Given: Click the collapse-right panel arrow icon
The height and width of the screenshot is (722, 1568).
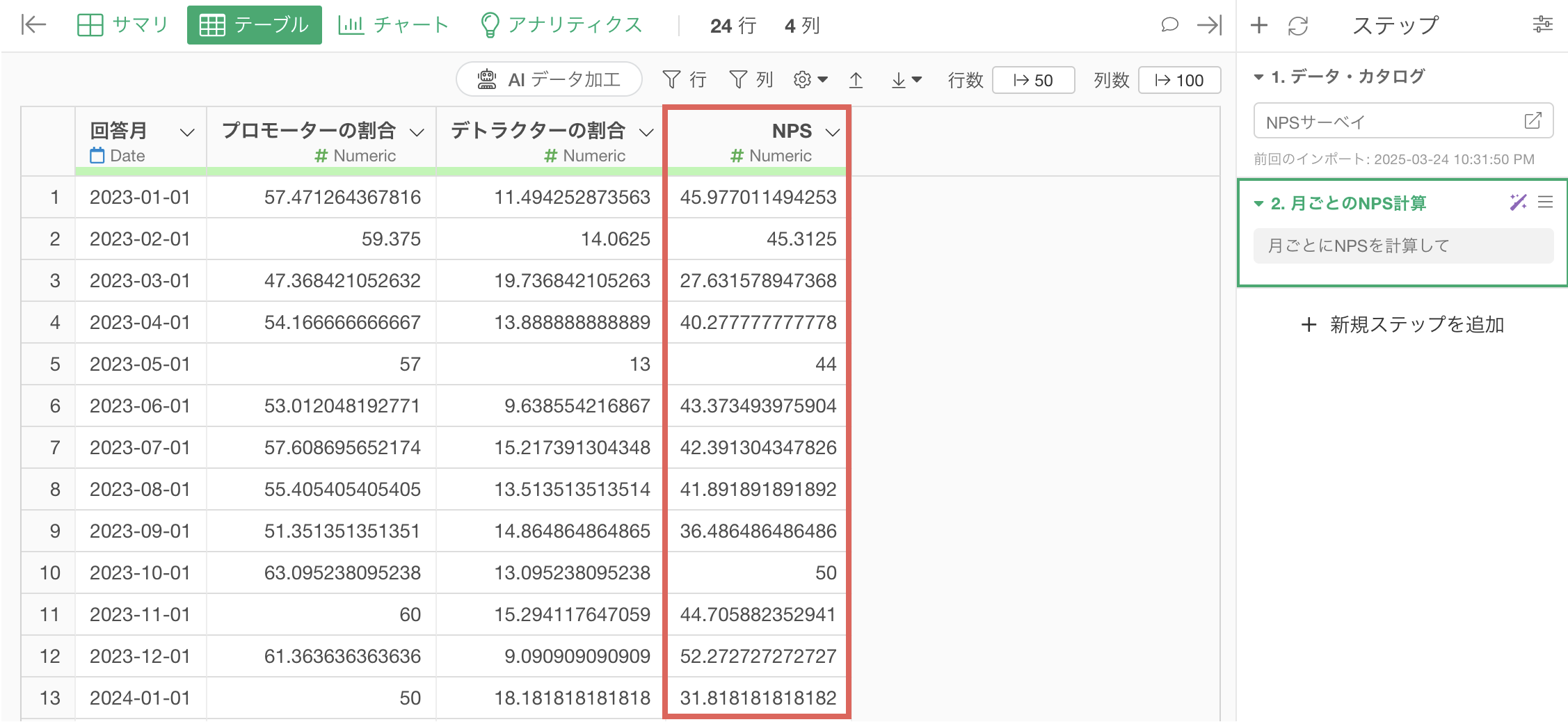Looking at the screenshot, I should coord(1209,25).
